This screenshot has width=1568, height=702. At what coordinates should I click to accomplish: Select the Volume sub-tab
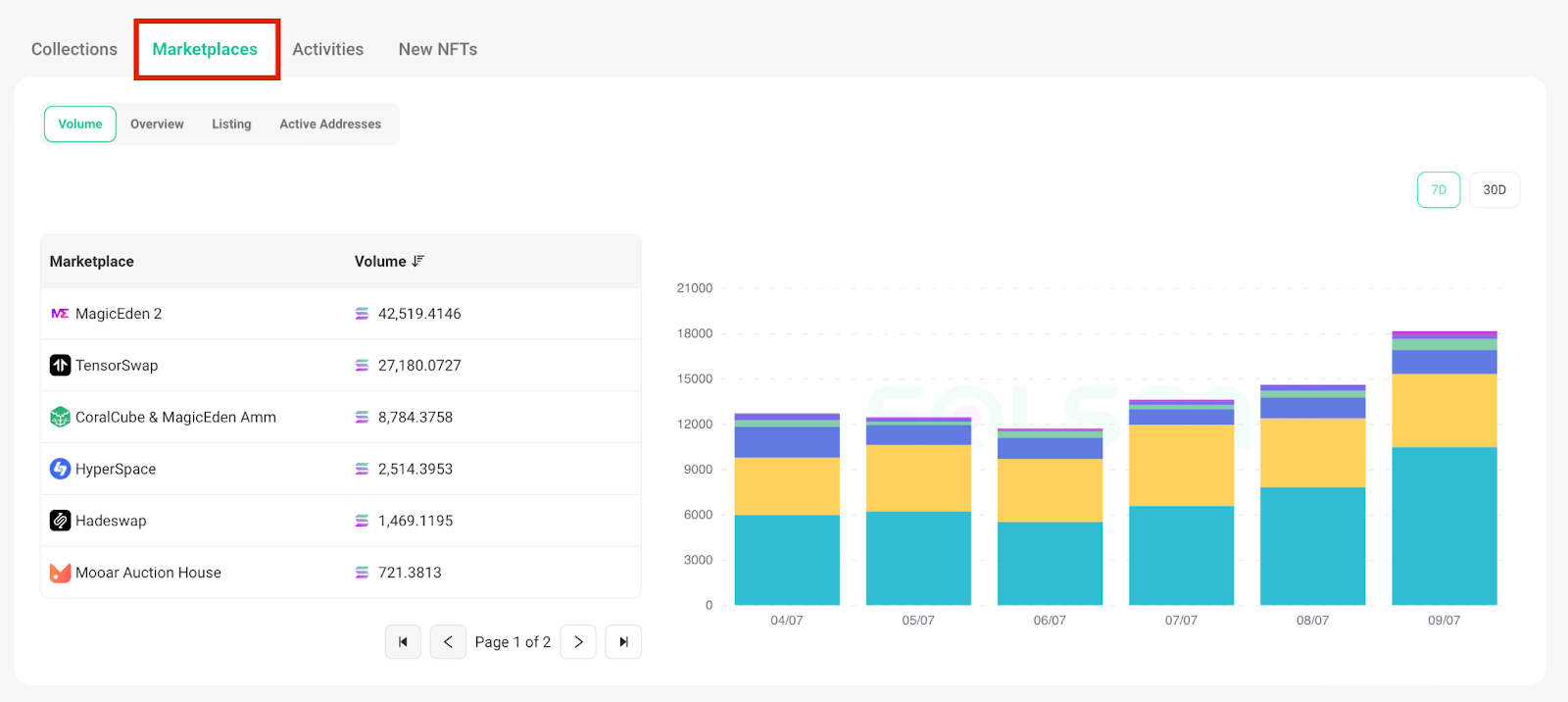[80, 125]
